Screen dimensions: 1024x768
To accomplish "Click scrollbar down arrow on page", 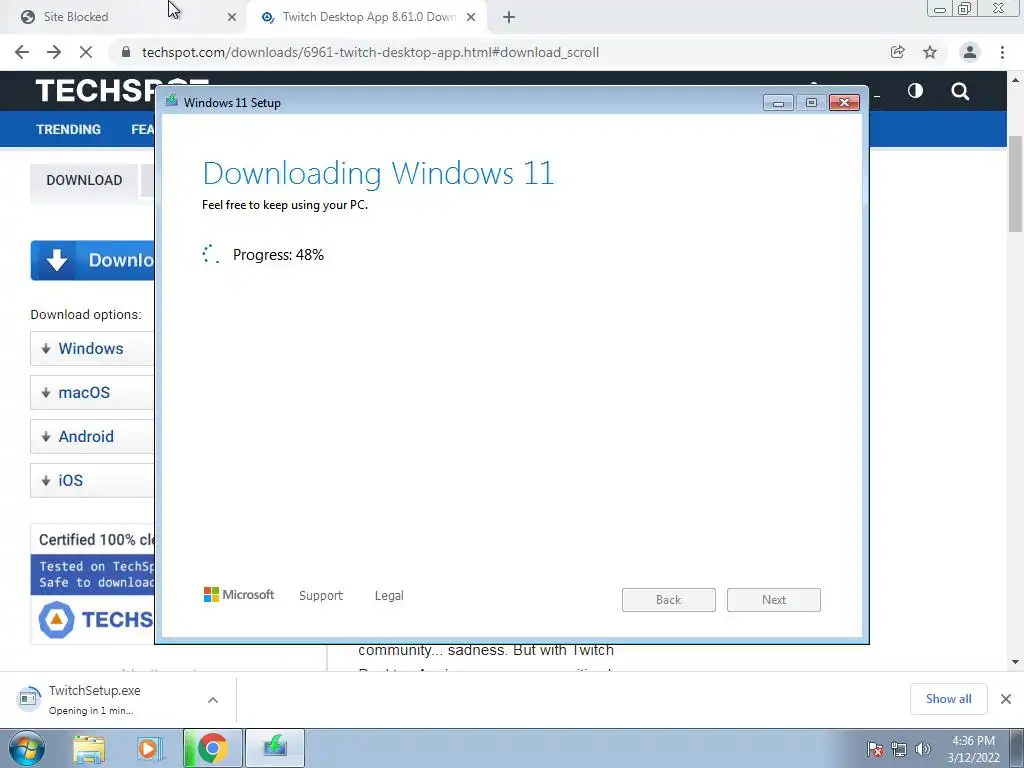I will pos(1015,662).
